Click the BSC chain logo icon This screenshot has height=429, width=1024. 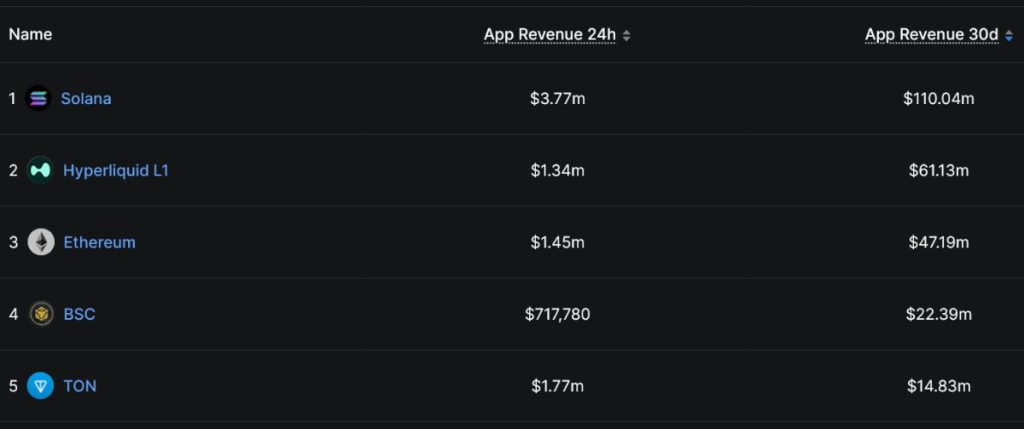[x=41, y=314]
